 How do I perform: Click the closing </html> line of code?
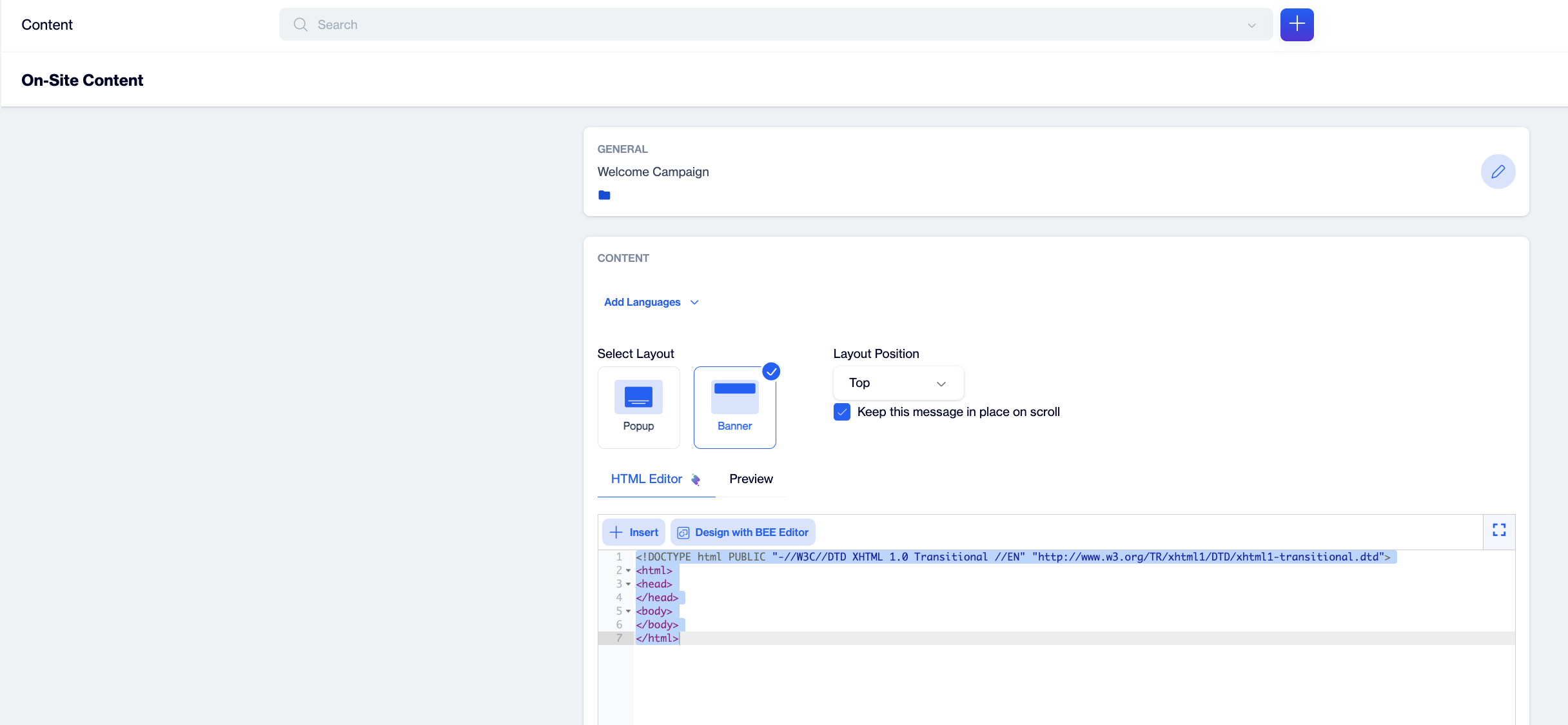pyautogui.click(x=657, y=639)
